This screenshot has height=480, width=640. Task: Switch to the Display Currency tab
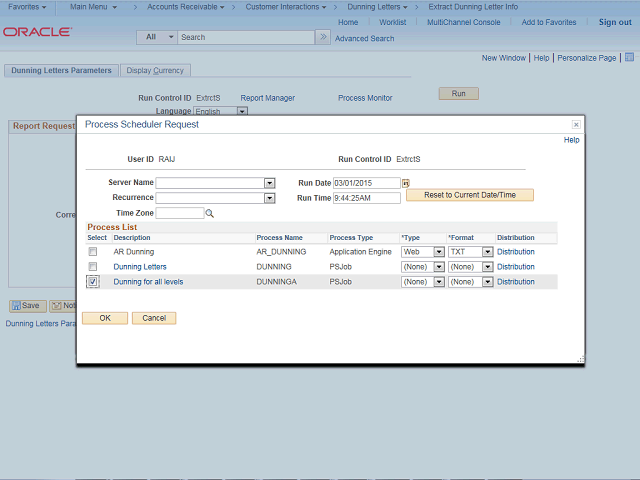click(x=155, y=71)
